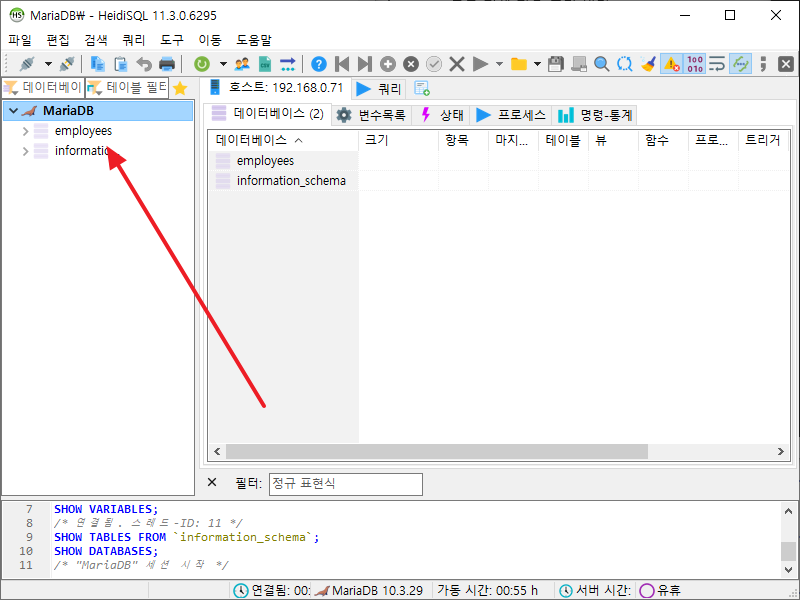Sort by the 크기 column header

click(x=398, y=140)
